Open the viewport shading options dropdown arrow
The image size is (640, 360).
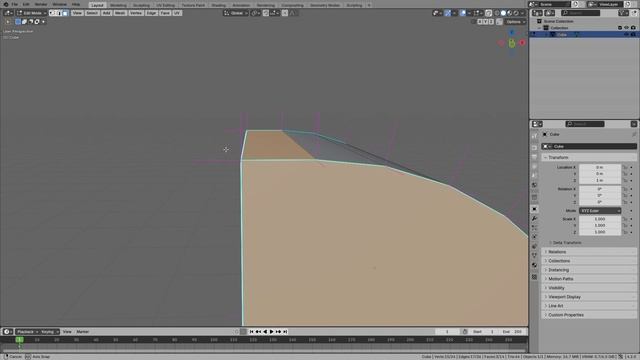[x=522, y=13]
